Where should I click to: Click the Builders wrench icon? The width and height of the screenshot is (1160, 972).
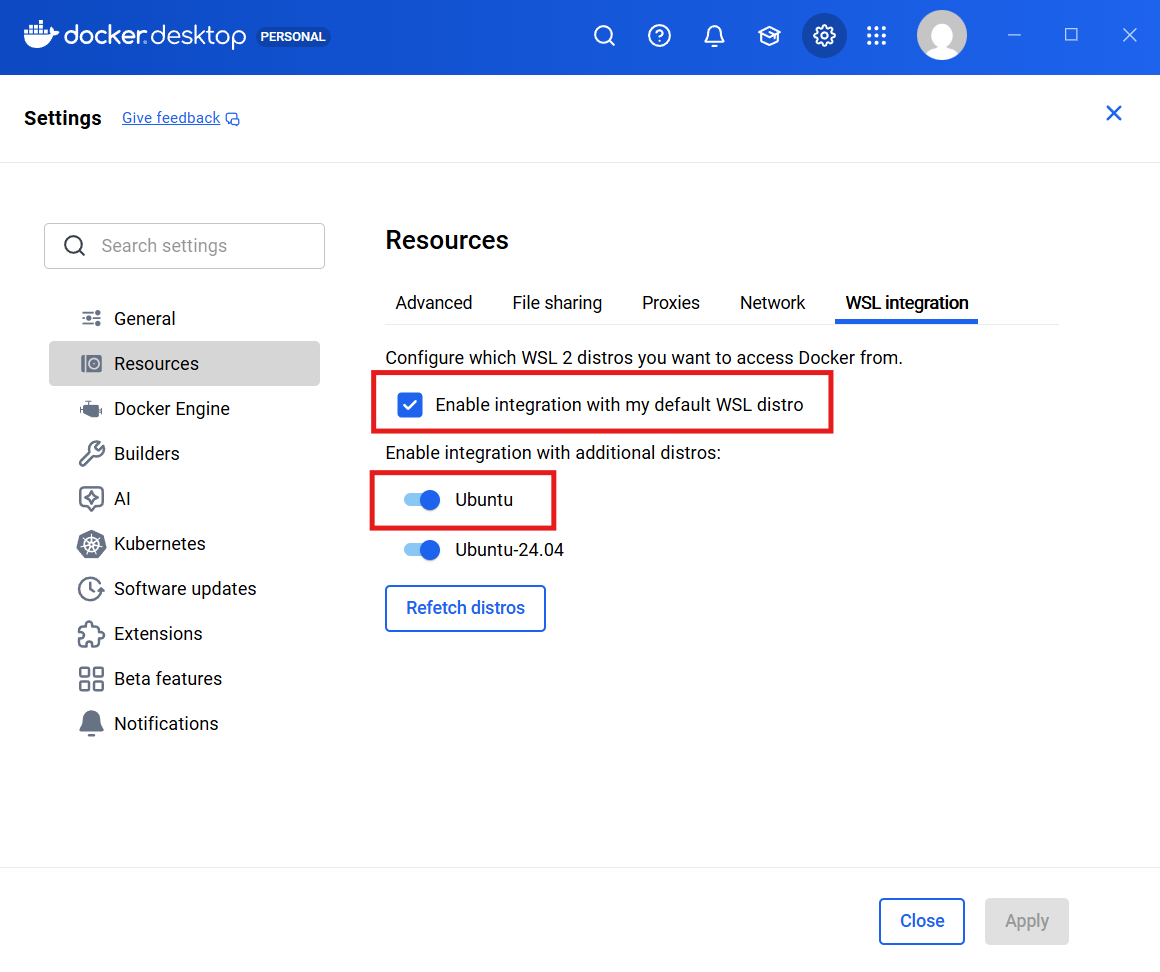pyautogui.click(x=91, y=453)
